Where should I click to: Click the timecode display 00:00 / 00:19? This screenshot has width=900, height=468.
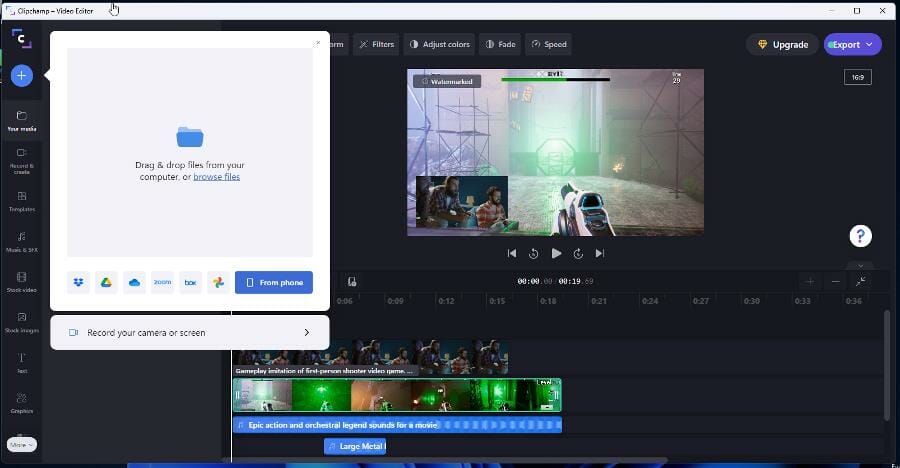click(555, 281)
